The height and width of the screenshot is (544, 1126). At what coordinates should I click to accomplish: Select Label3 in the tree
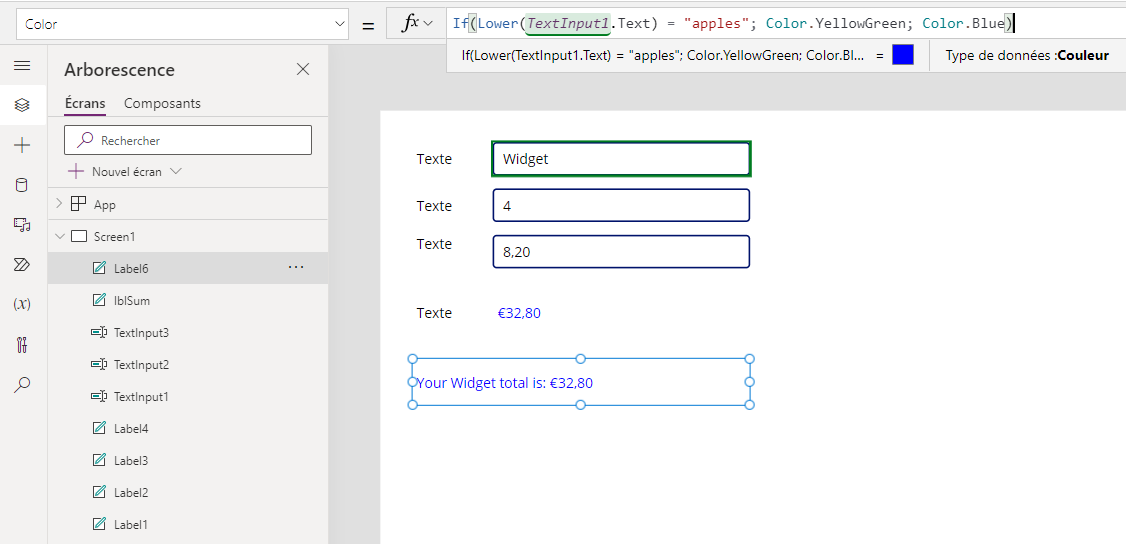click(x=188, y=460)
